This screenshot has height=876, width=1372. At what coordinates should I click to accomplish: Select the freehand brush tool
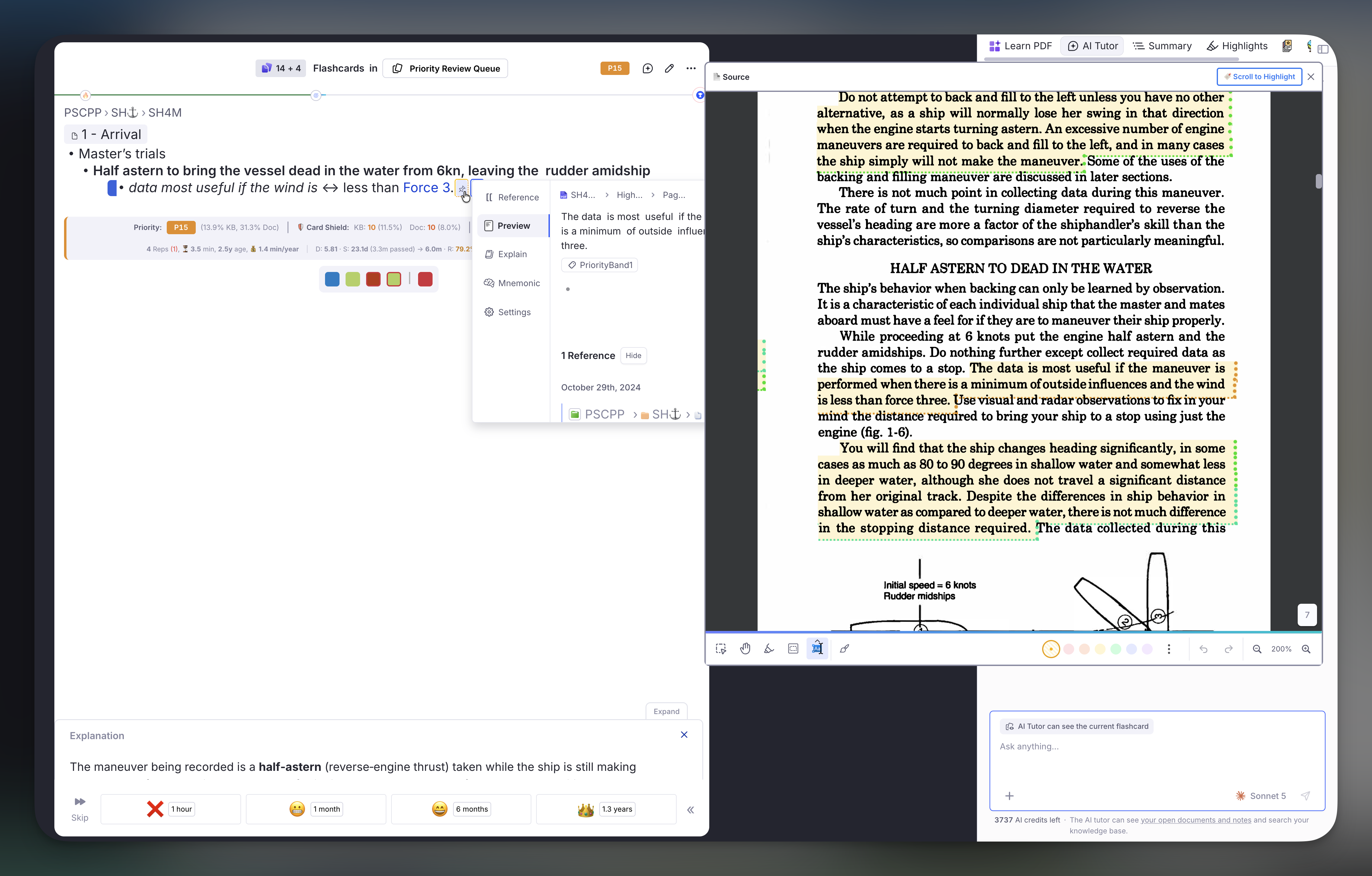coord(844,648)
